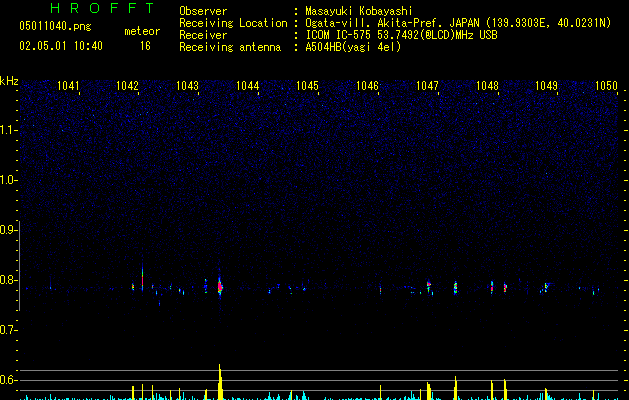Click the 1.0 frequency axis label
629x400 pixels.
(9, 180)
